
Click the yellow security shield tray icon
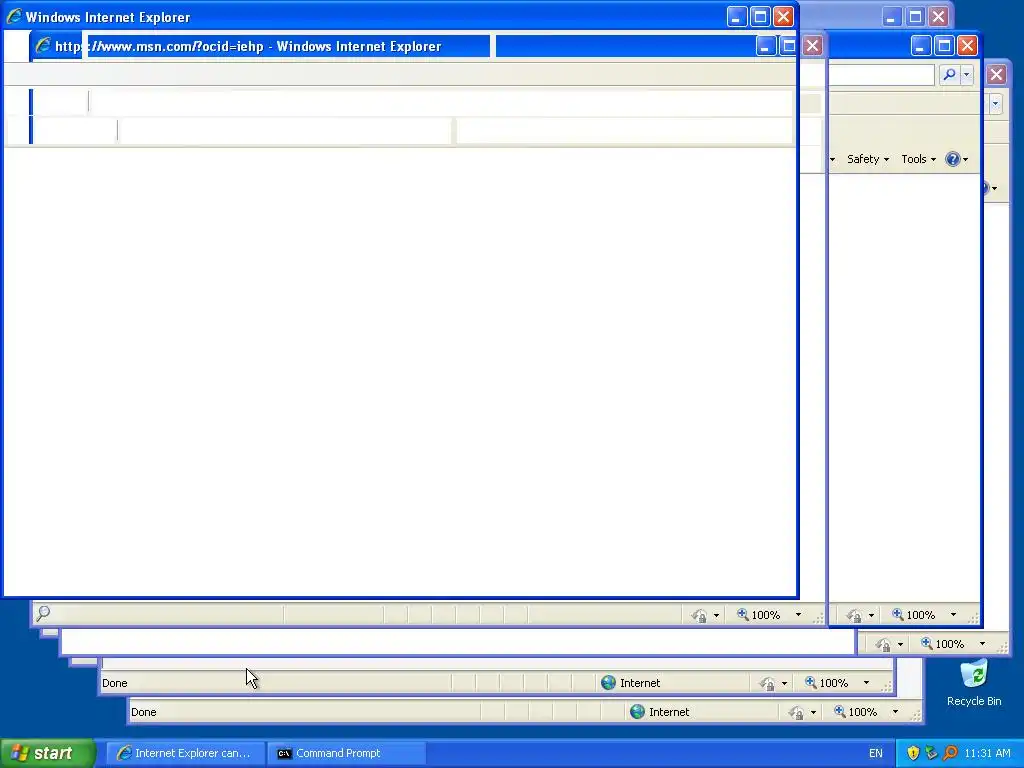tap(913, 753)
